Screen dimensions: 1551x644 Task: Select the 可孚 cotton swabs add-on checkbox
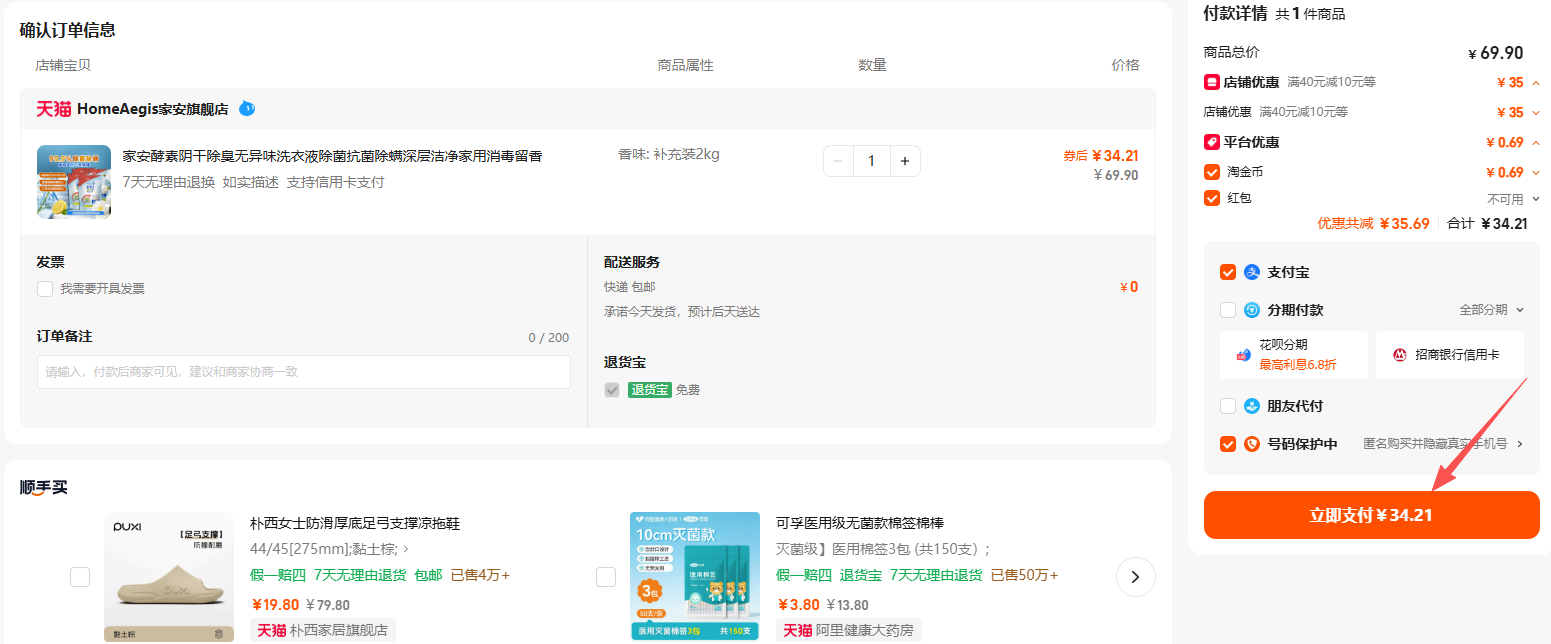pos(606,577)
